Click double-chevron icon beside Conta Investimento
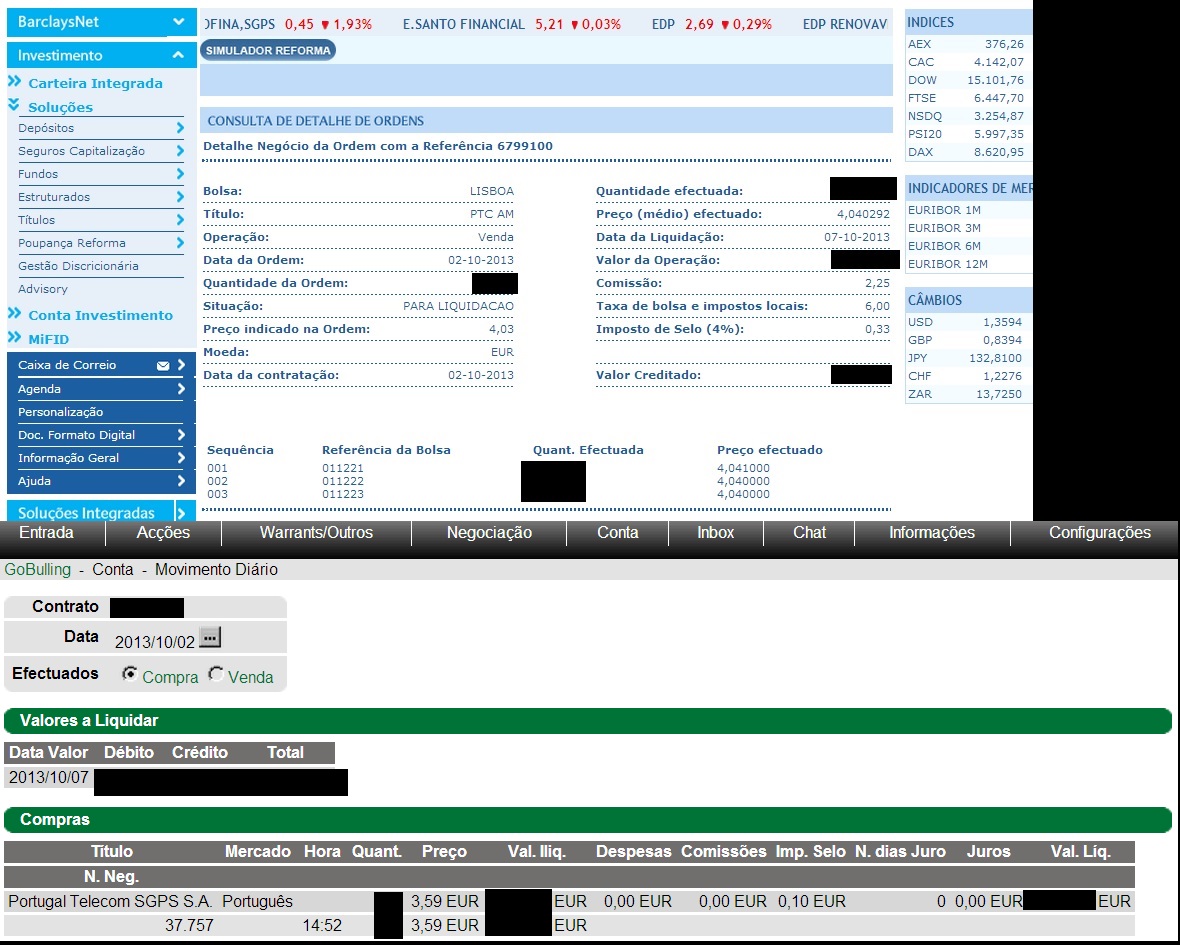 14,313
